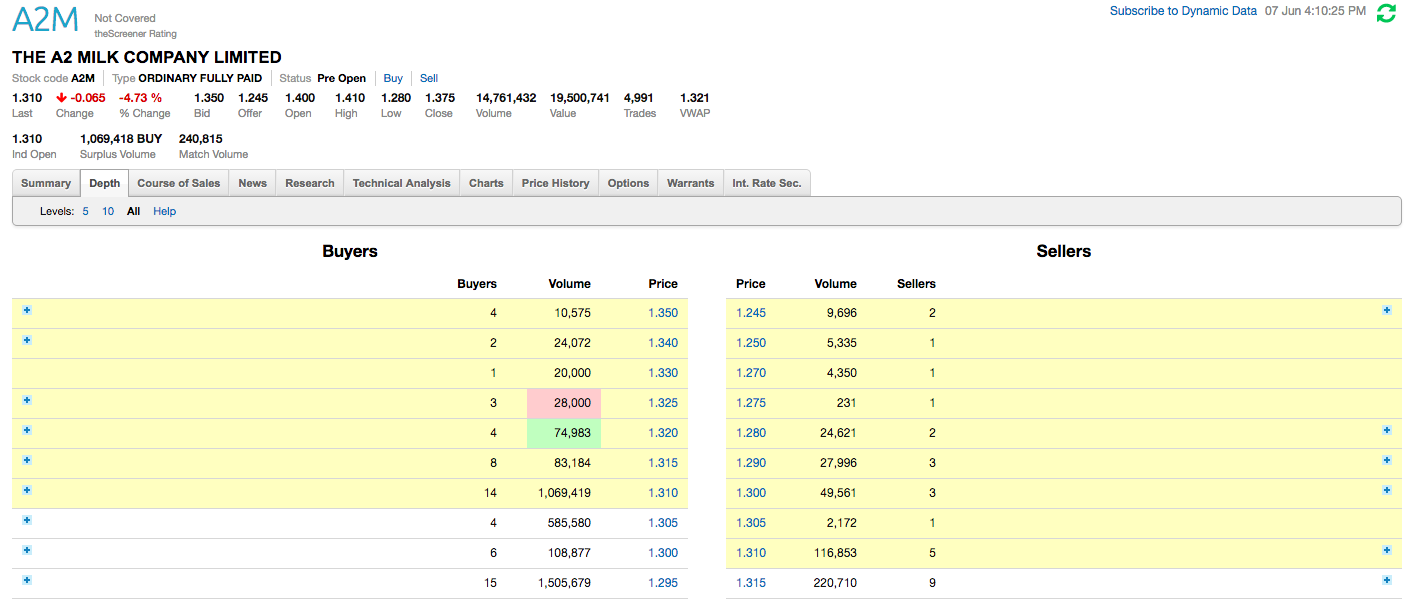Viewport: 1415px width, 599px height.
Task: Click the Surplus Volume value 1,069,418 BUY
Action: 121,139
